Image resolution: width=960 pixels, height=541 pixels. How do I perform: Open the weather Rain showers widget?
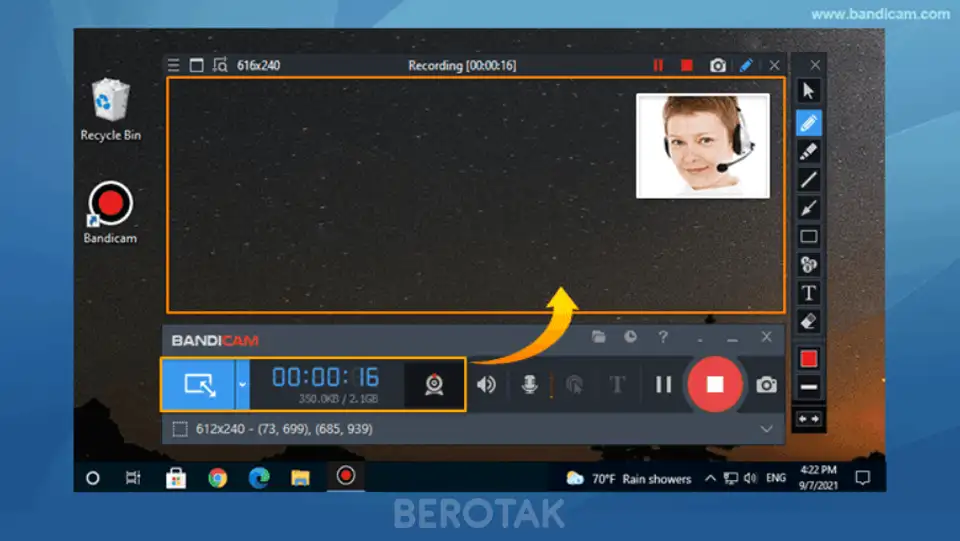click(629, 479)
